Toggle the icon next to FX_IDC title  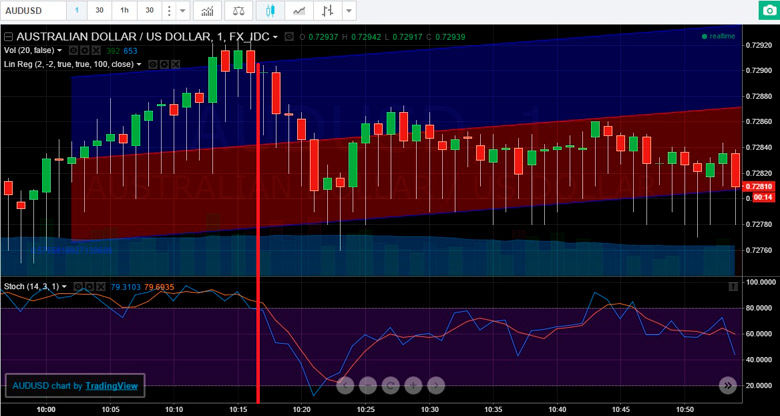click(x=288, y=37)
